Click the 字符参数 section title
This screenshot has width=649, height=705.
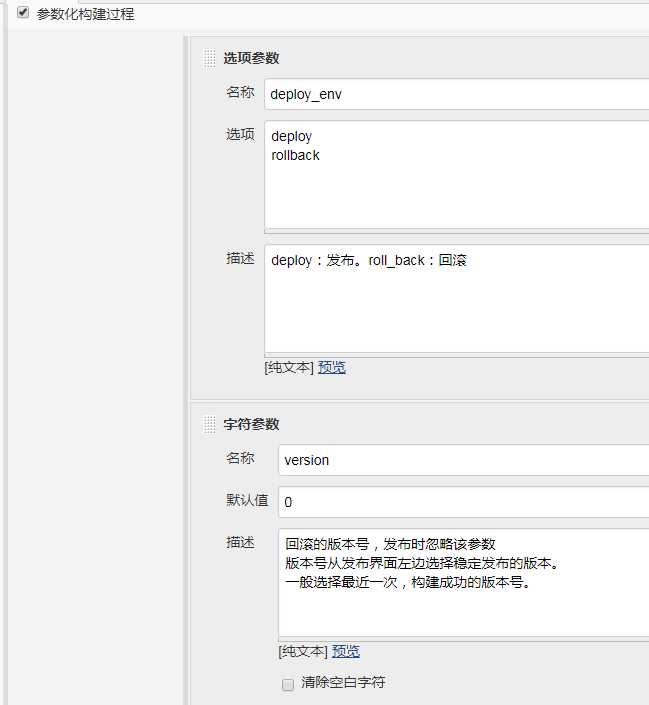(251, 424)
